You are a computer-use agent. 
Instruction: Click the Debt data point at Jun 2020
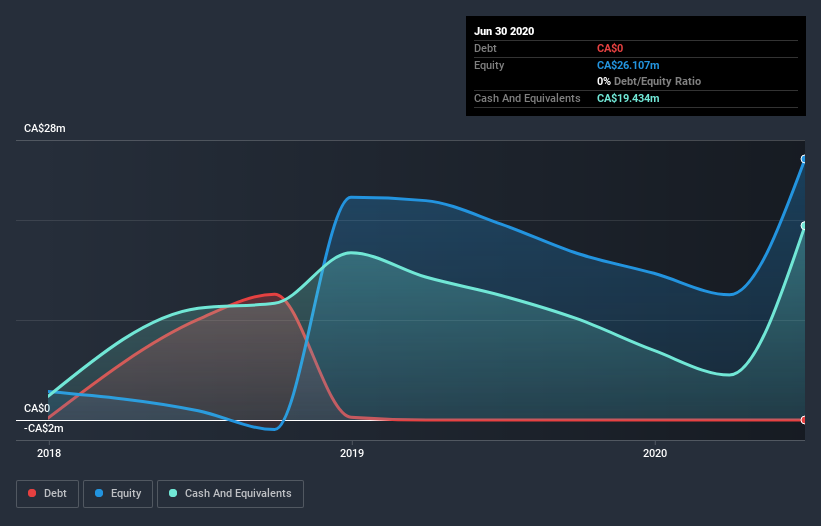coord(804,420)
